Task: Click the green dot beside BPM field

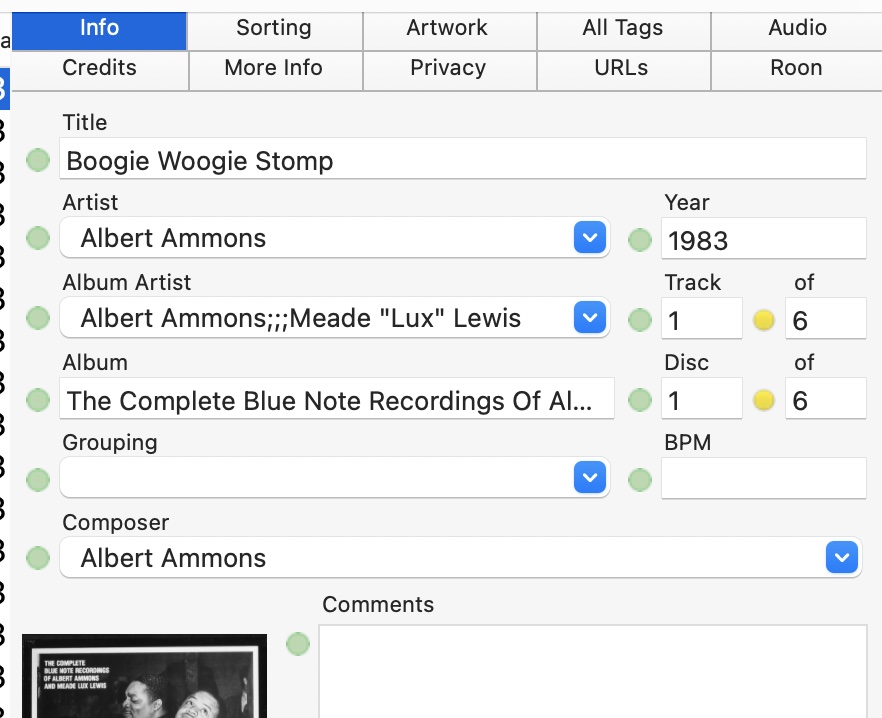Action: click(639, 479)
